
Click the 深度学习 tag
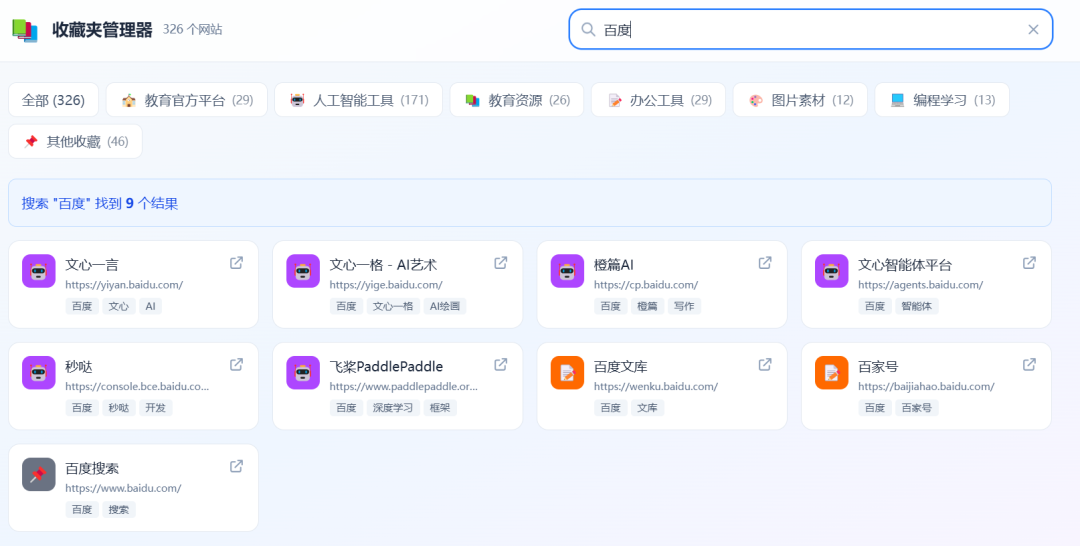click(393, 408)
